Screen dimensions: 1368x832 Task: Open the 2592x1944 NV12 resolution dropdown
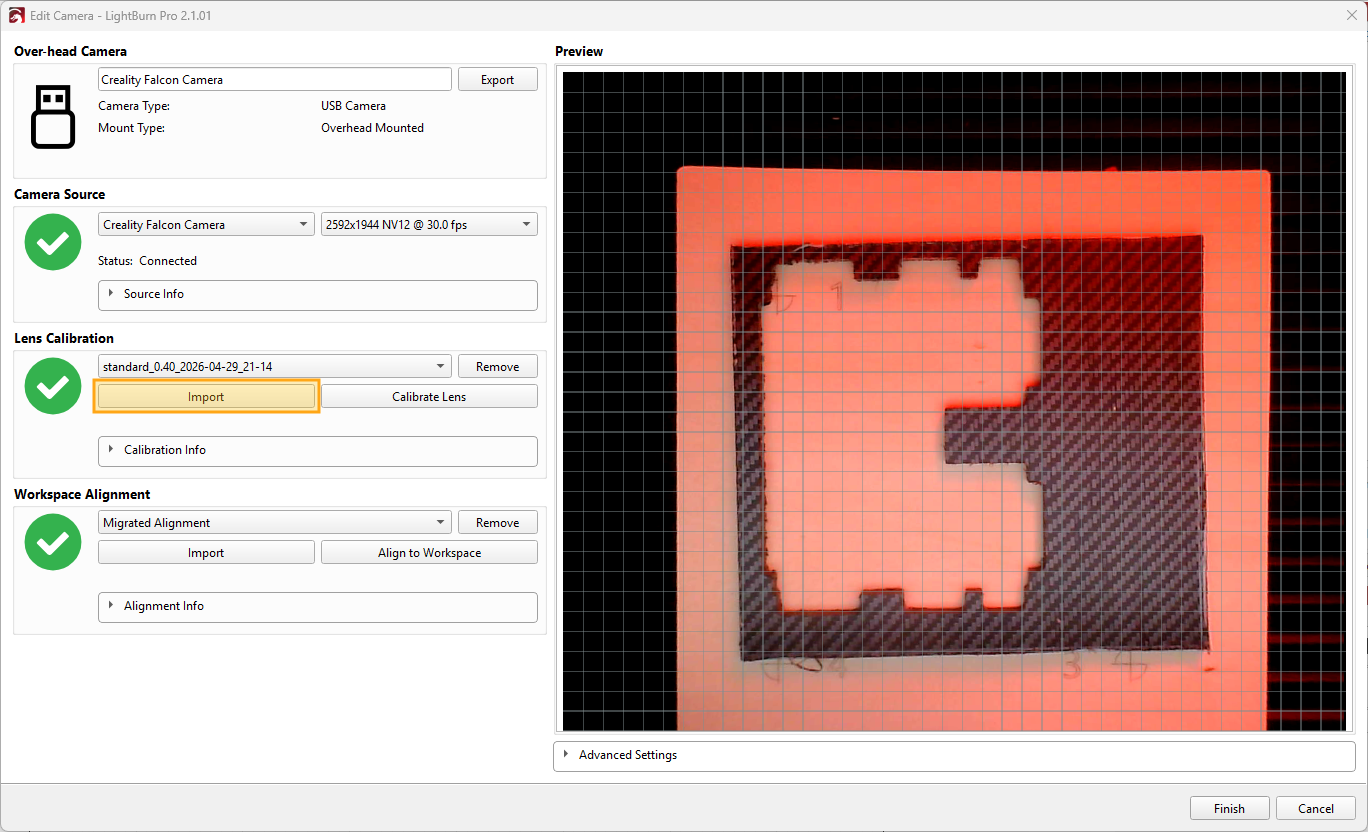coord(429,225)
